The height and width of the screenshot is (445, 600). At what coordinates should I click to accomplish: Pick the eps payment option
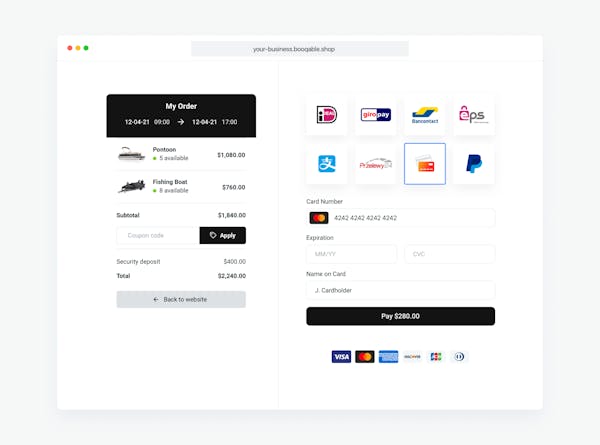coord(474,115)
